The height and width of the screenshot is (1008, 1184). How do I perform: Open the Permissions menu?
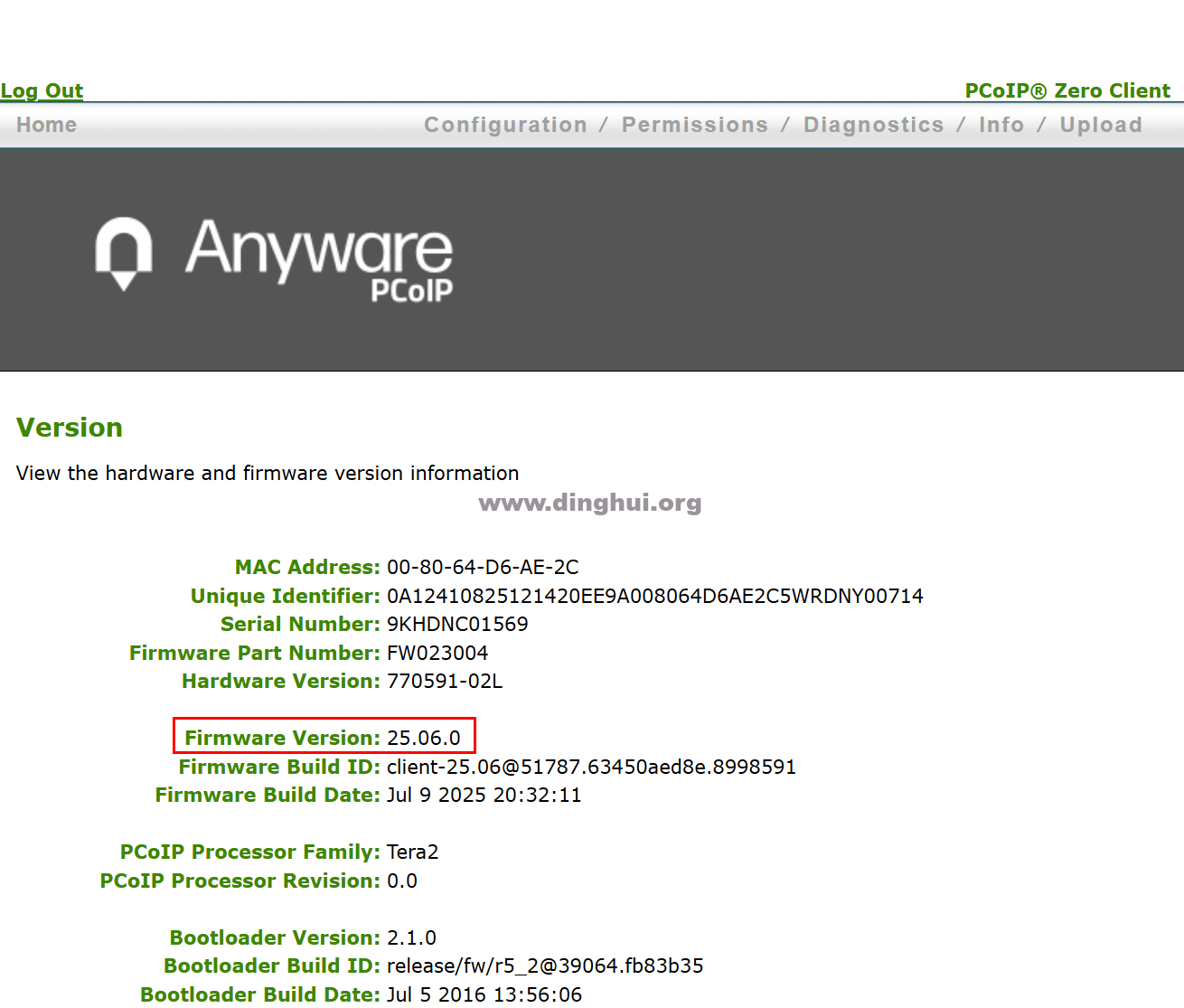tap(694, 125)
